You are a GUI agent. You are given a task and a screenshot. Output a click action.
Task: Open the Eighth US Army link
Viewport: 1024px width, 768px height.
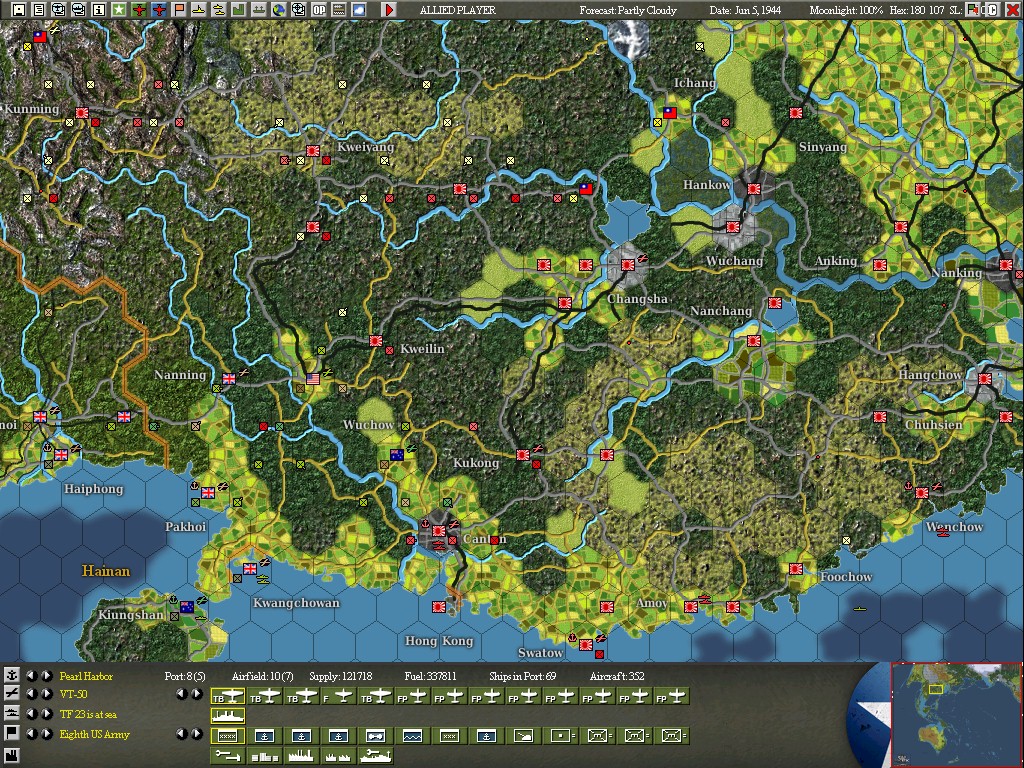click(95, 735)
